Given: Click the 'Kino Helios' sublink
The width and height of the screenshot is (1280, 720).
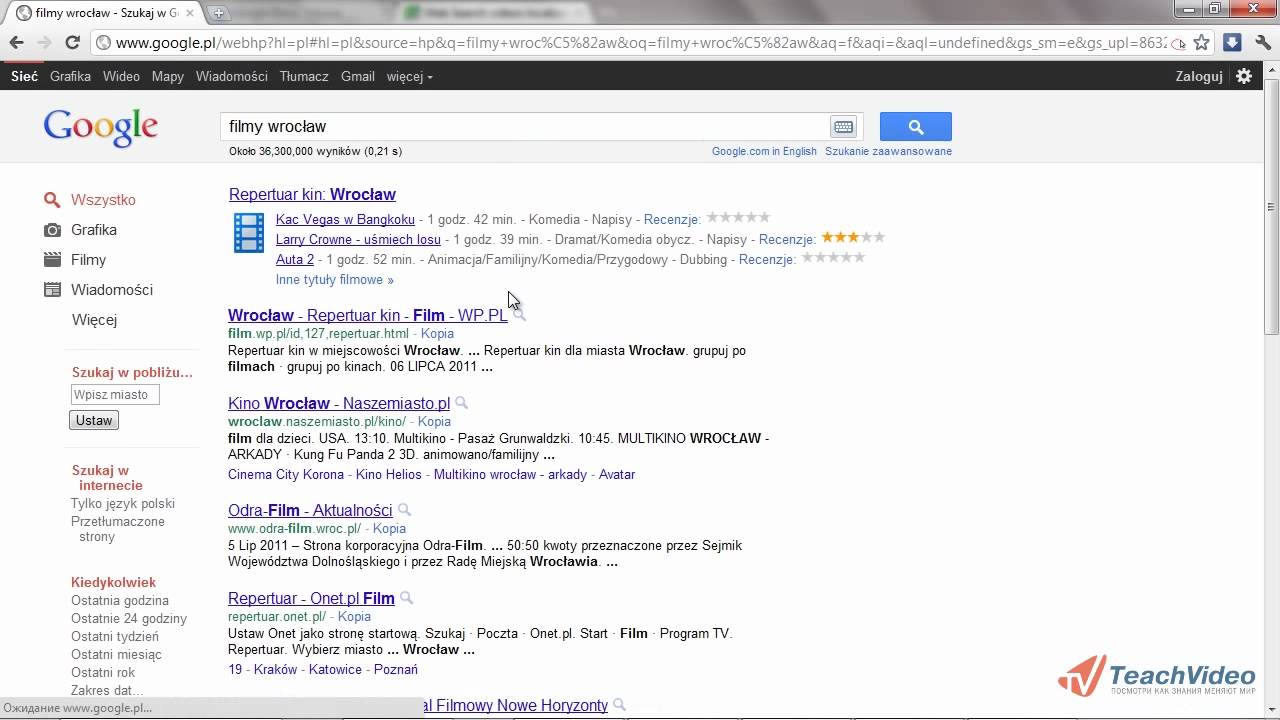Looking at the screenshot, I should 389,474.
